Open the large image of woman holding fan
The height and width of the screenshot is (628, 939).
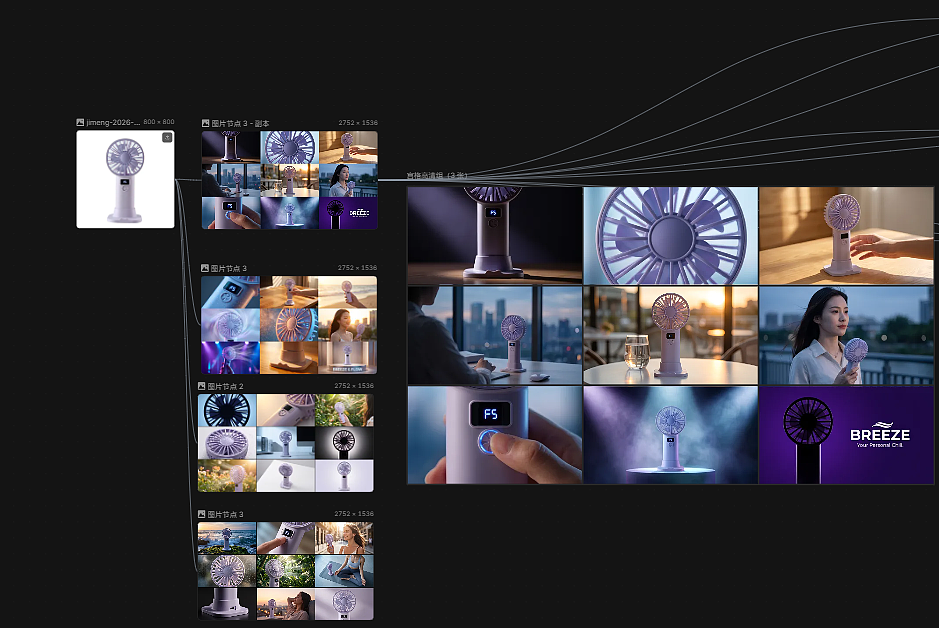[x=846, y=335]
